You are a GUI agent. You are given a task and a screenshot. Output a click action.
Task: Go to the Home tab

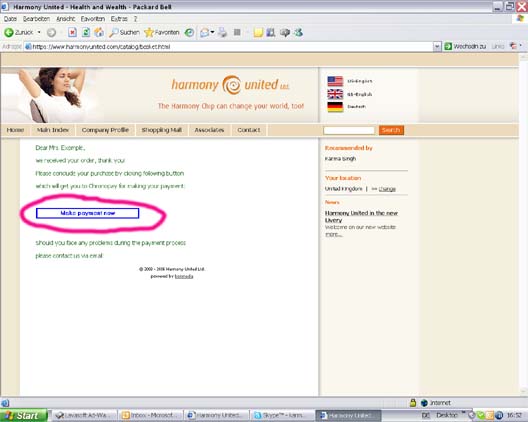[15, 130]
